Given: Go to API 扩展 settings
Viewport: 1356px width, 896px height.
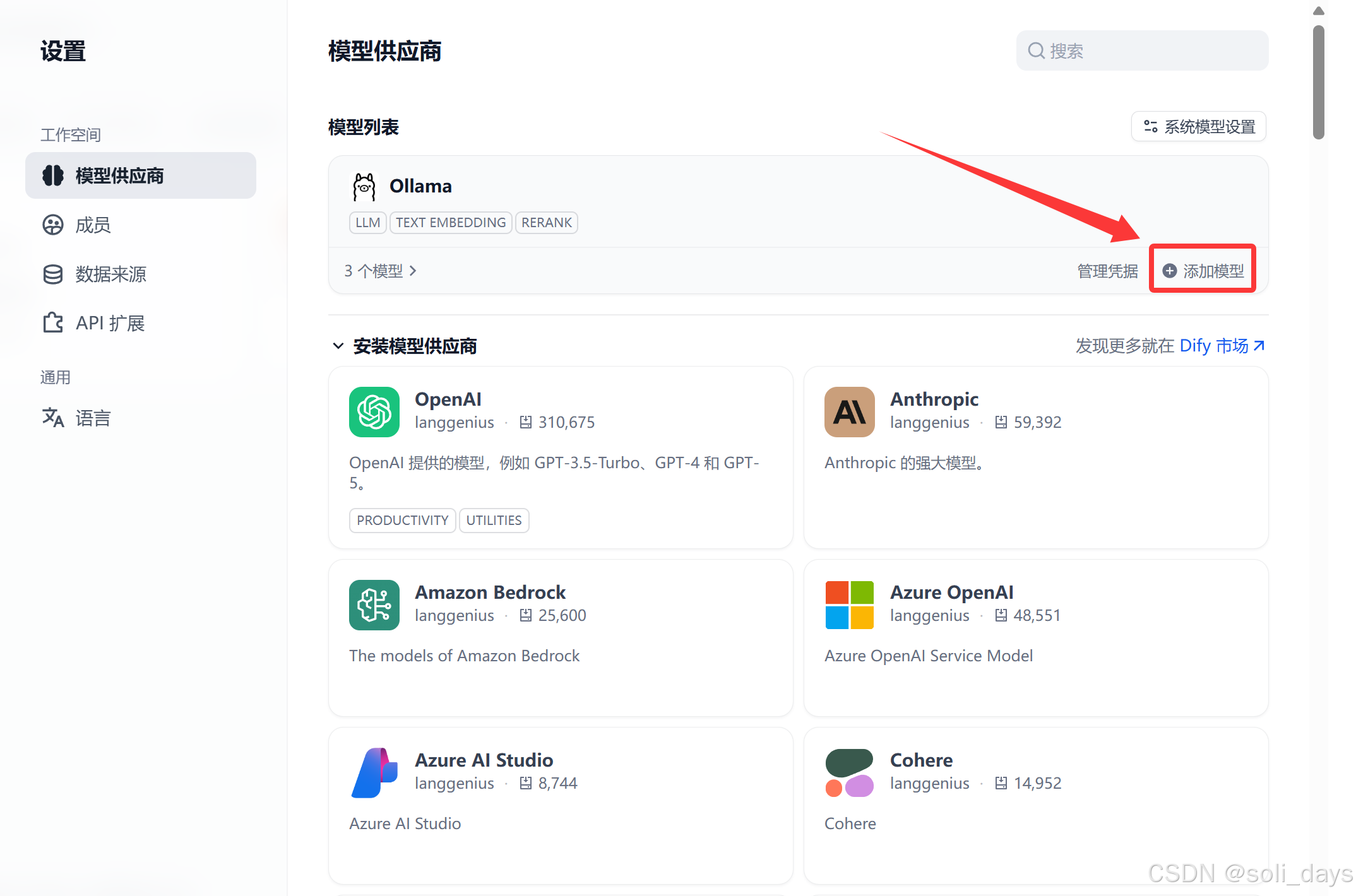Looking at the screenshot, I should pos(141,322).
